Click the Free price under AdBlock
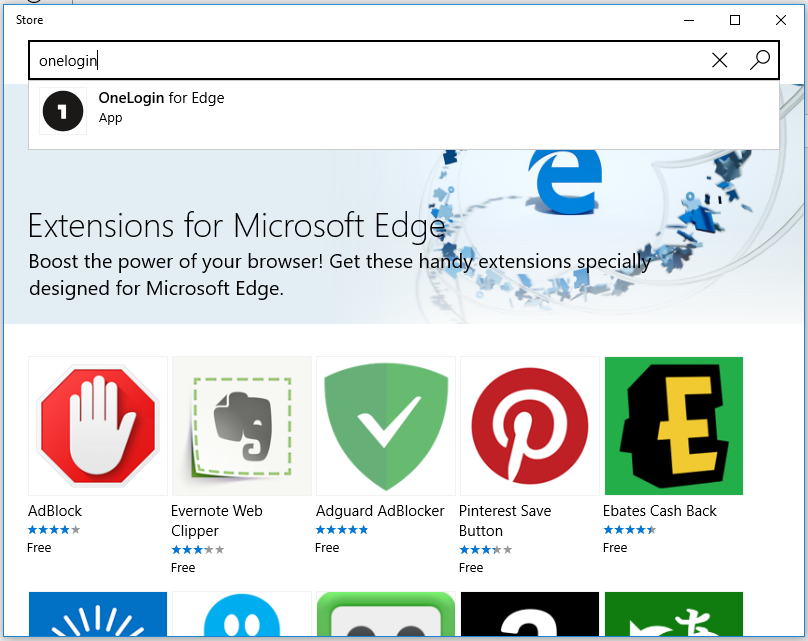 39,548
